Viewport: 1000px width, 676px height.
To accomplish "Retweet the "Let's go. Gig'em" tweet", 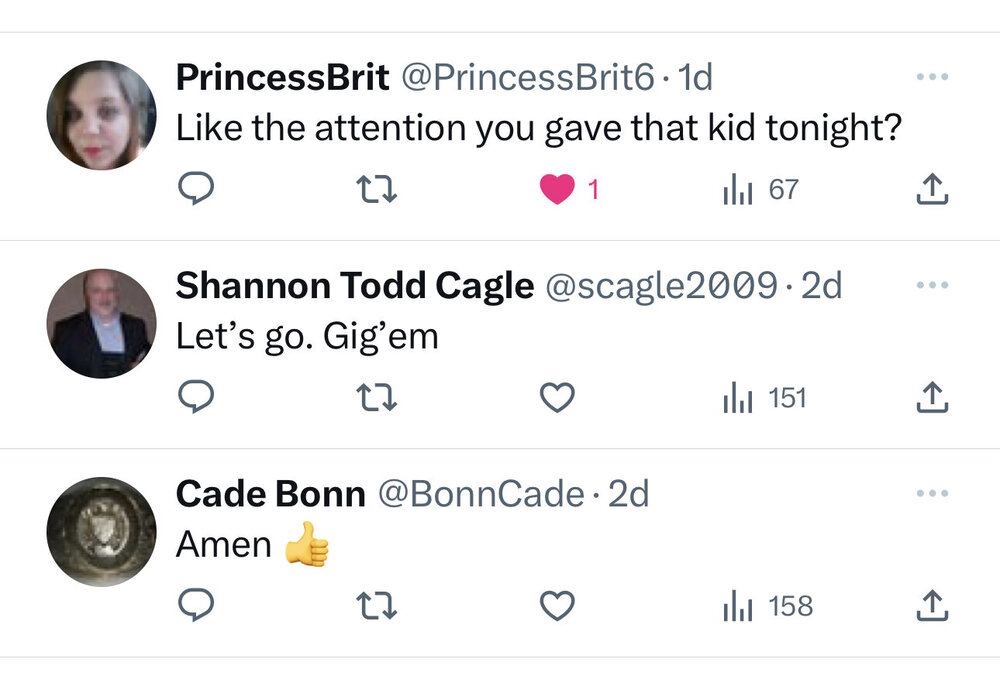I will (x=377, y=399).
